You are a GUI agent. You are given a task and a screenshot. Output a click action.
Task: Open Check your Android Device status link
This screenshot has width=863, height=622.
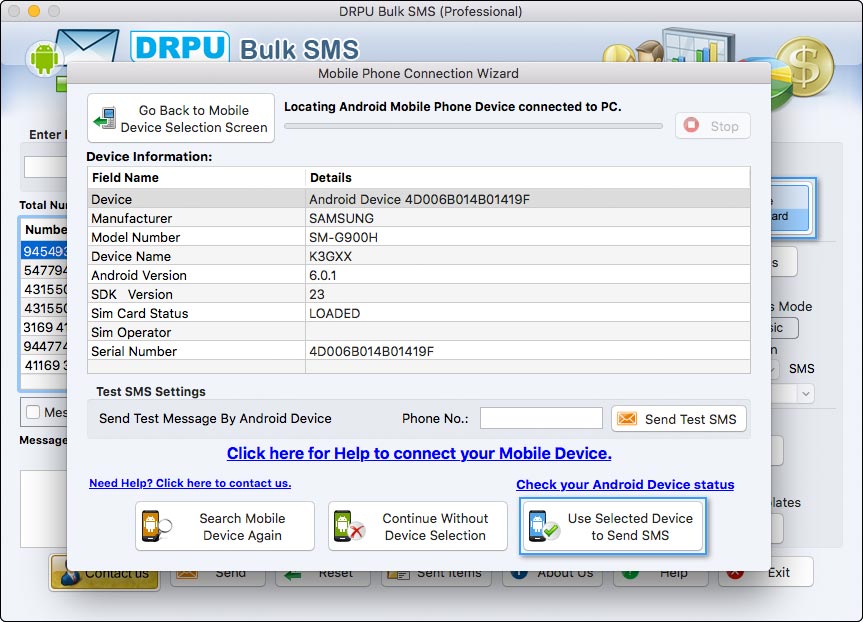pyautogui.click(x=625, y=484)
